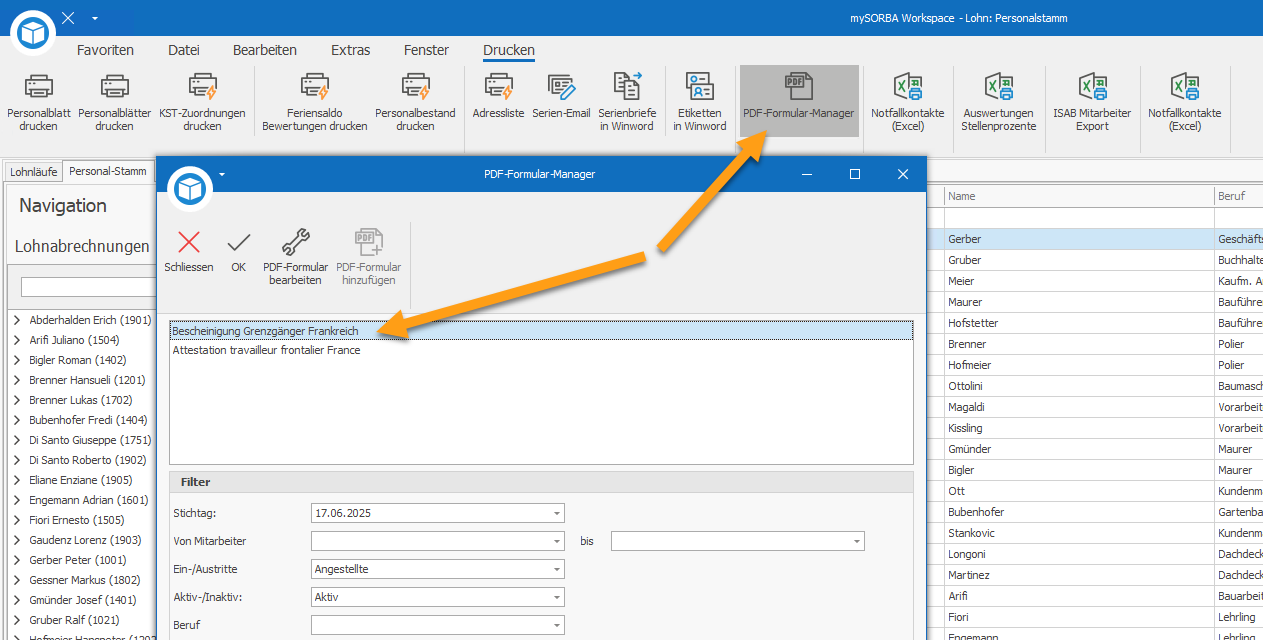Print Feriensaldo Bewertungen
This screenshot has width=1263, height=640.
tap(315, 101)
